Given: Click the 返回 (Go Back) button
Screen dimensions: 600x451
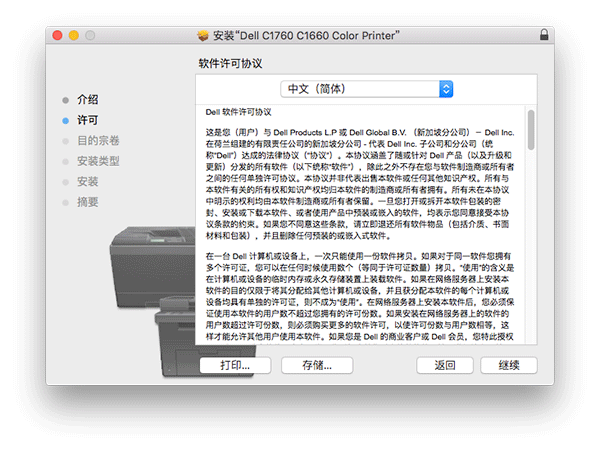Looking at the screenshot, I should (x=445, y=365).
